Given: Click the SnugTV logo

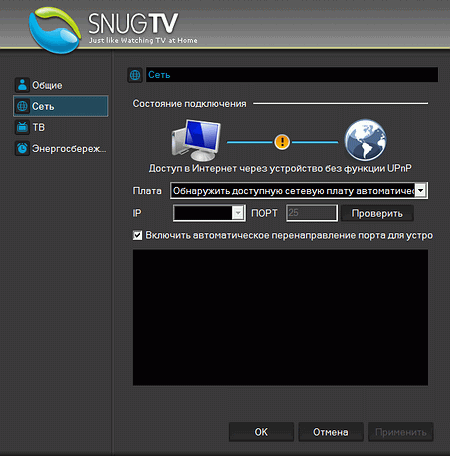Looking at the screenshot, I should coord(113,29).
